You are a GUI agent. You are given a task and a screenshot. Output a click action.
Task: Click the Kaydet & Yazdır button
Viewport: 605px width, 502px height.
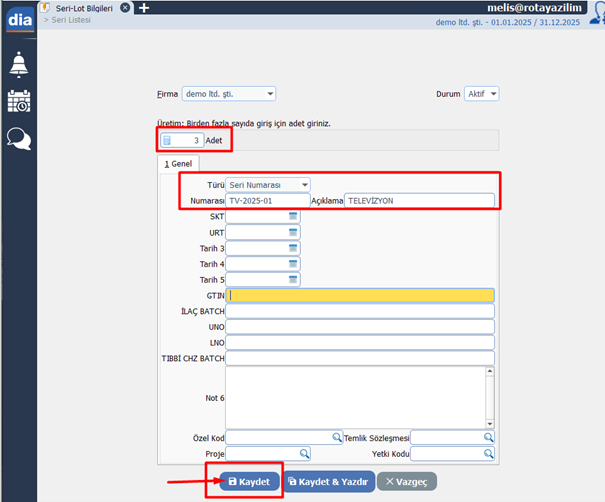coord(329,481)
